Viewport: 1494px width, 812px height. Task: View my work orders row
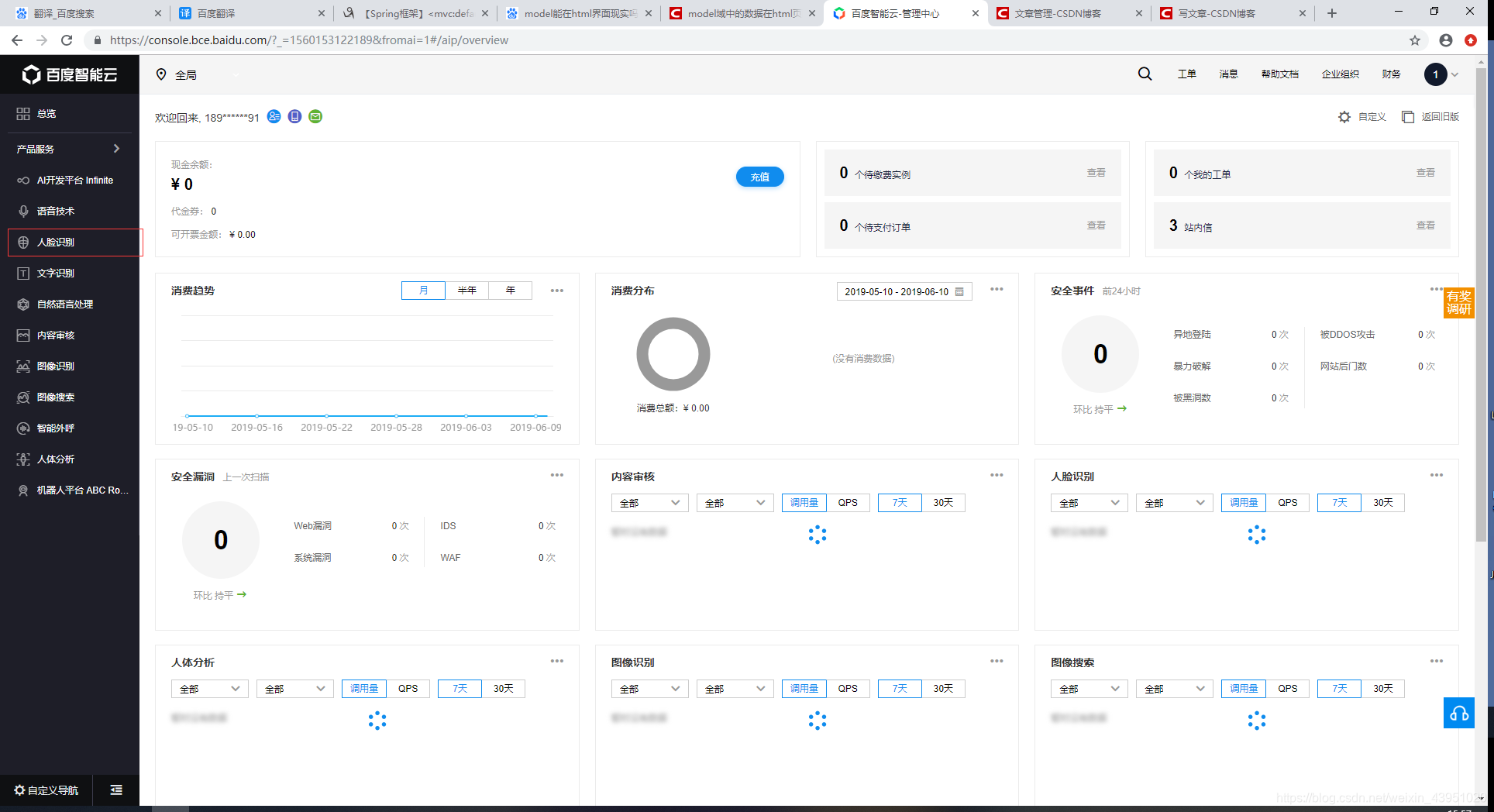click(x=1302, y=173)
